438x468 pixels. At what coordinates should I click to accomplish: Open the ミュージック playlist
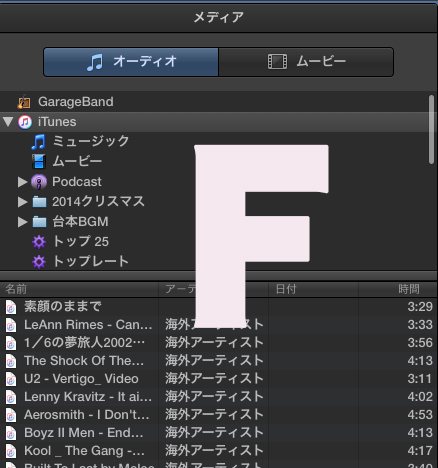pyautogui.click(x=91, y=141)
